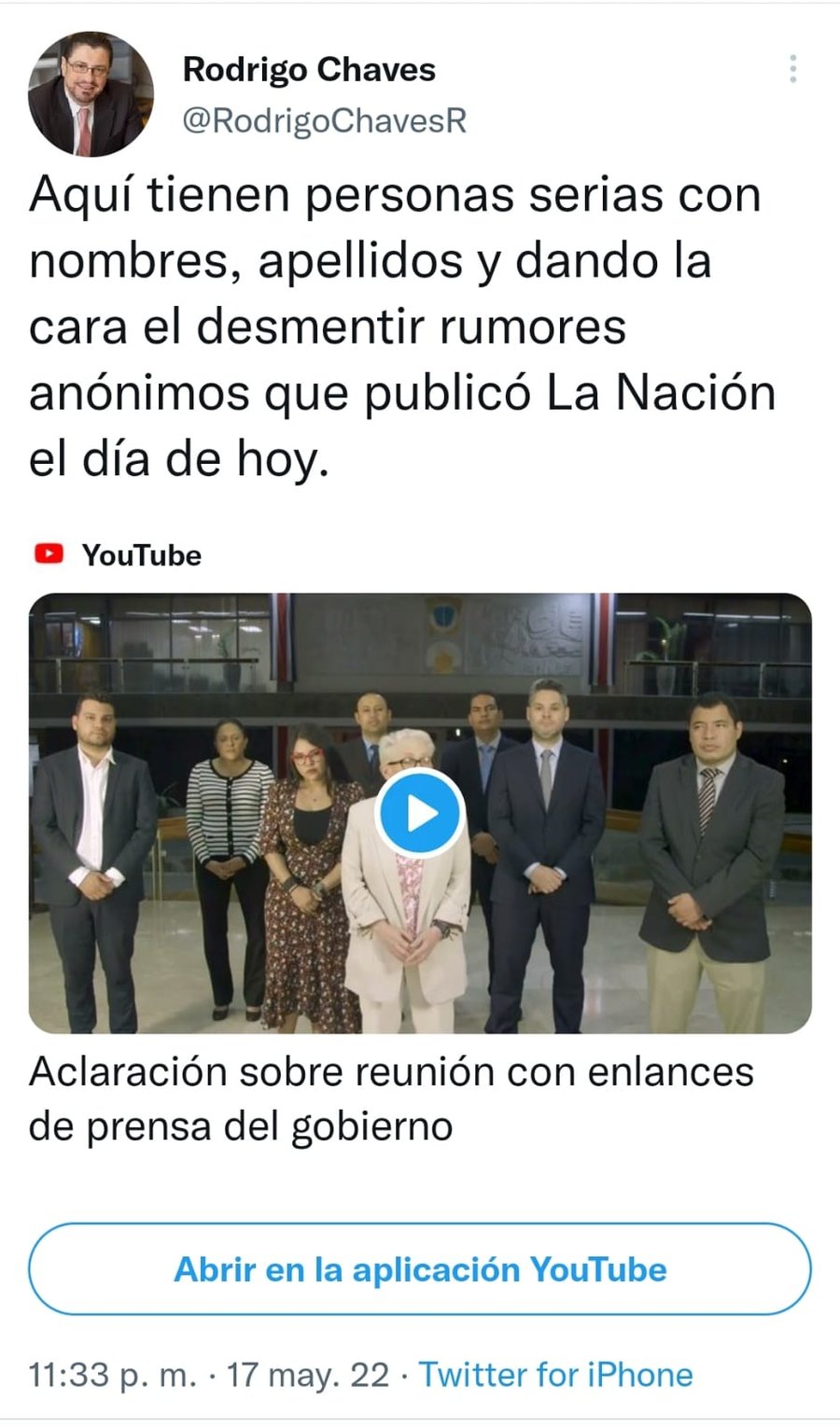This screenshot has width=840, height=1427.
Task: Open the @RodrigoChavesR handle
Action: [x=324, y=120]
